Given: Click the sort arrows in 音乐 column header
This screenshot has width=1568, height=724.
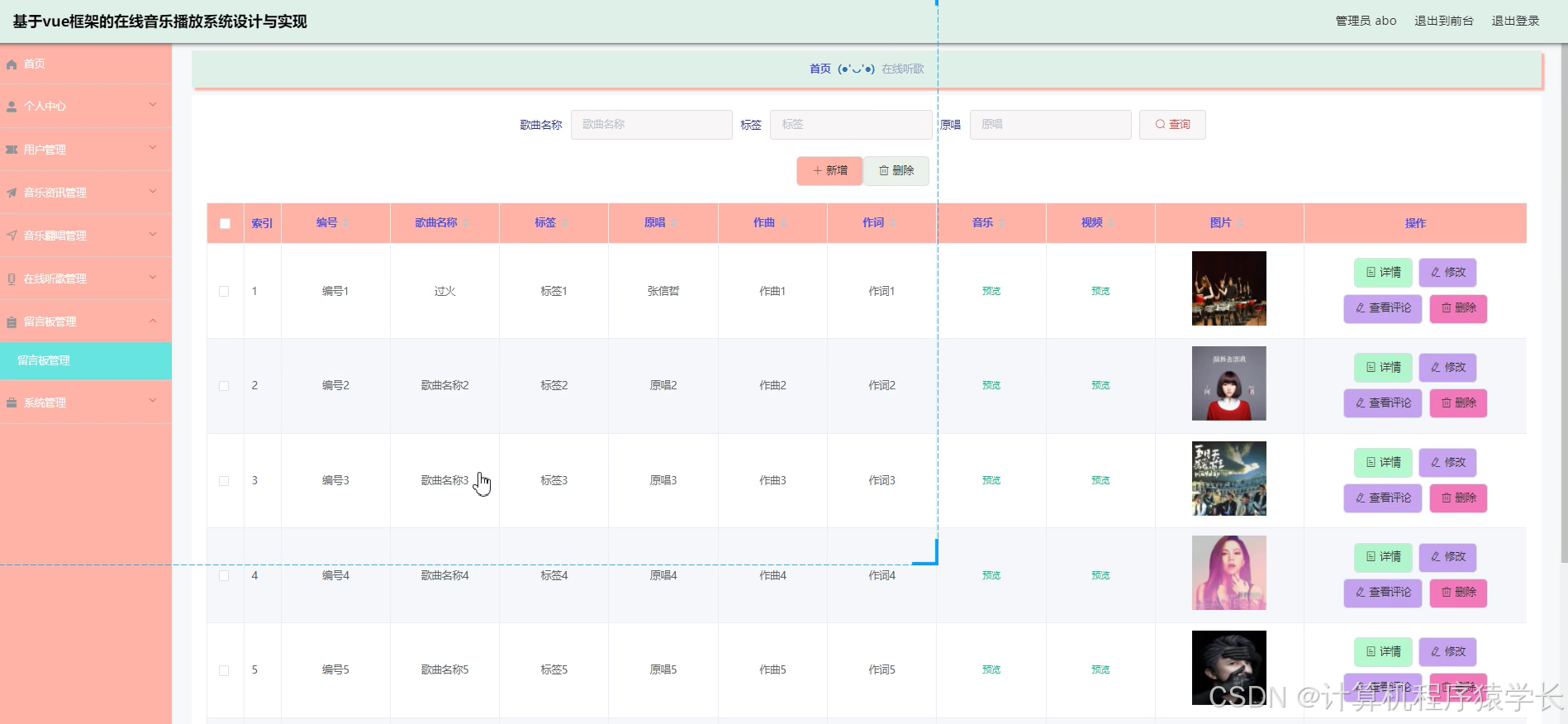Looking at the screenshot, I should coord(1001,223).
